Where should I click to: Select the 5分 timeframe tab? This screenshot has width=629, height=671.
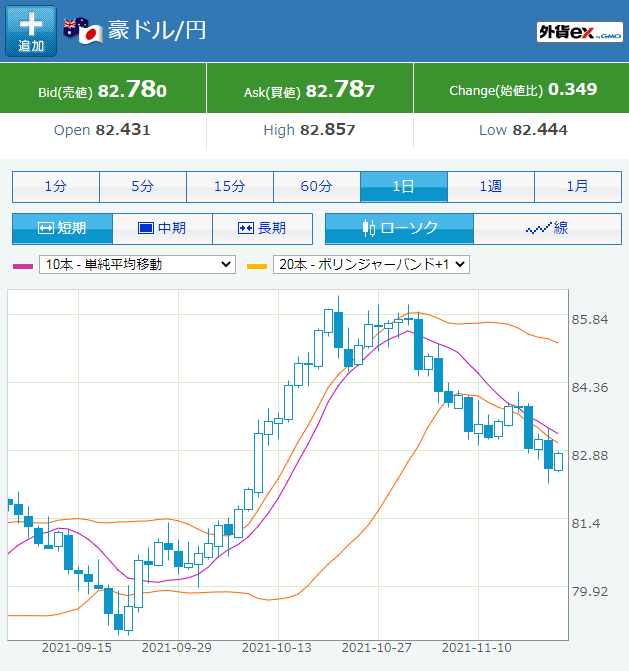tap(143, 187)
